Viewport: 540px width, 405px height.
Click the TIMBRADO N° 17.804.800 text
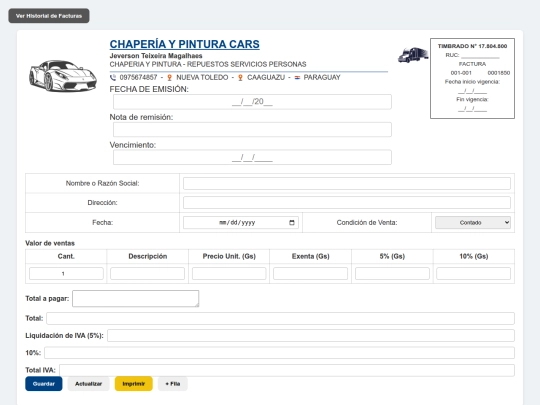[472, 46]
